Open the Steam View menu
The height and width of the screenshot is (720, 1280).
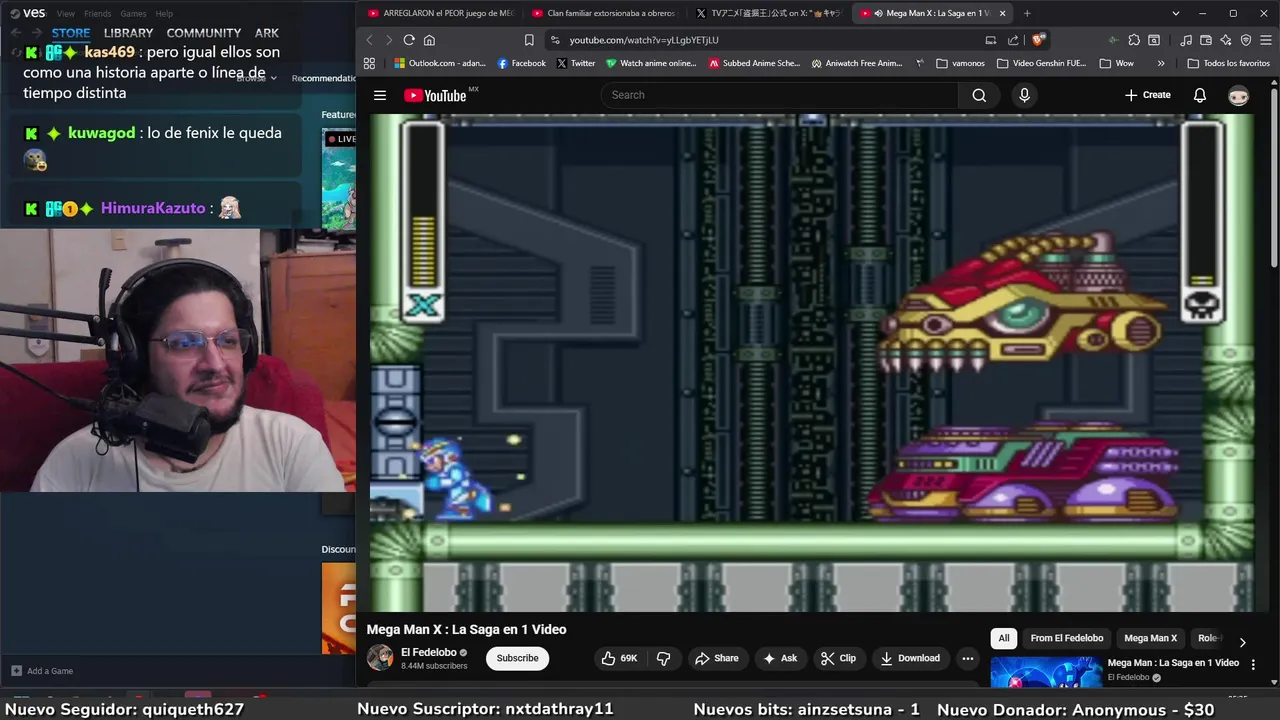(66, 14)
